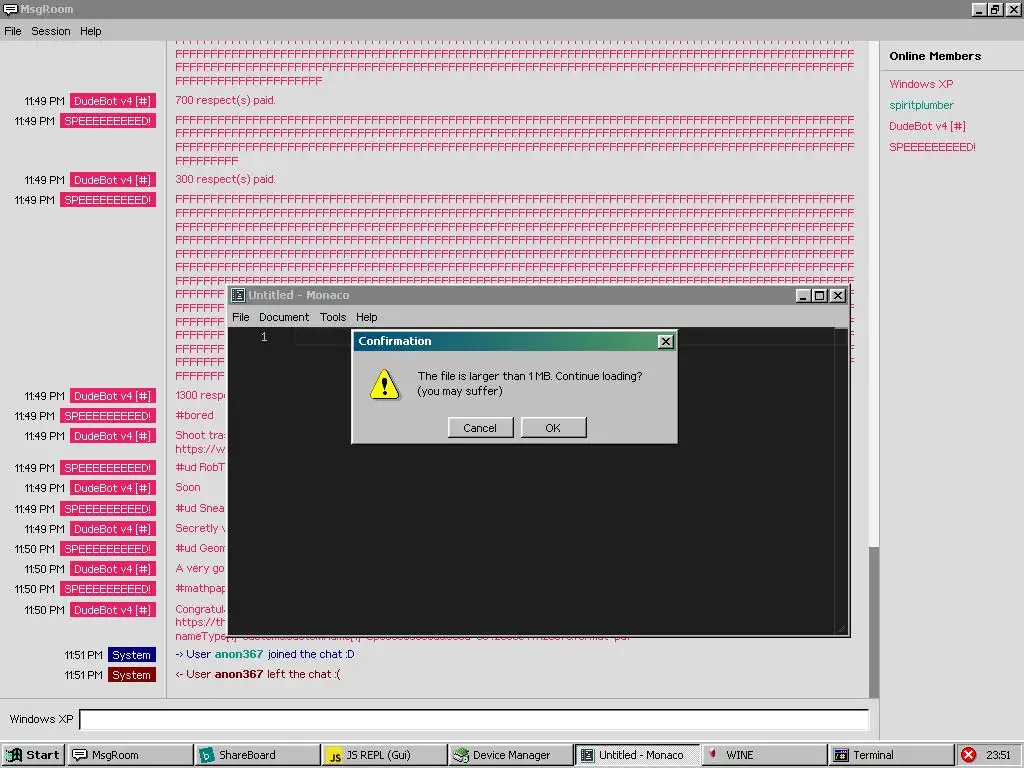Click the anon367 name in joined message
1024x768 pixels.
point(238,654)
